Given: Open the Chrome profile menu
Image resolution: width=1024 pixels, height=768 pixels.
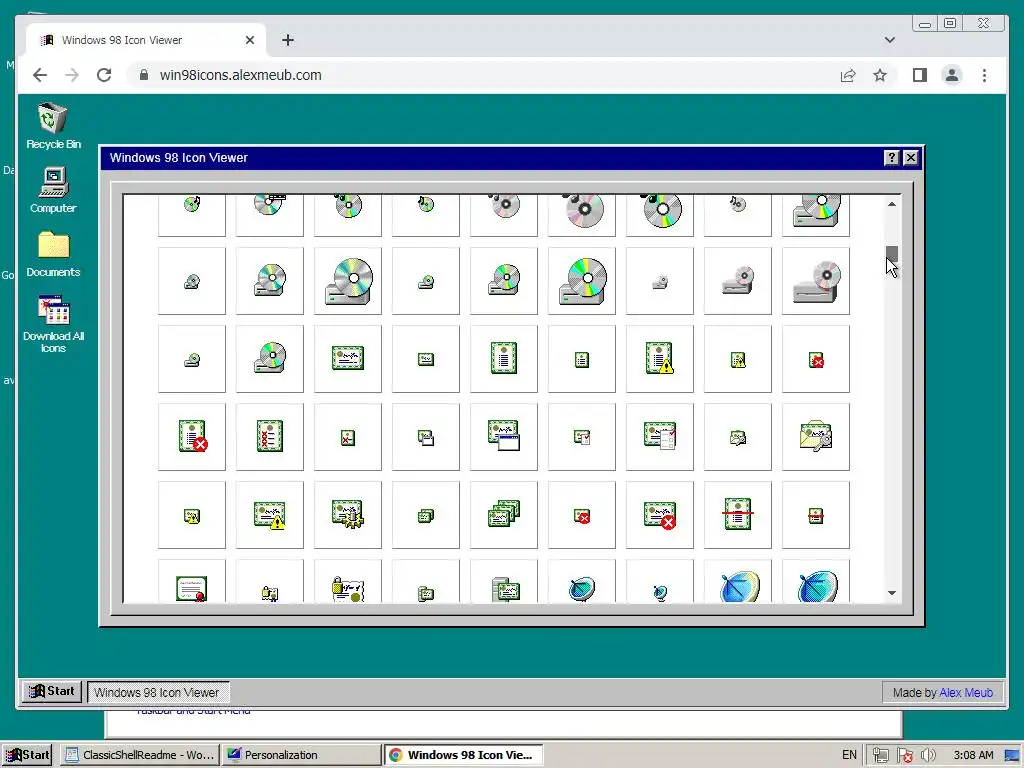Looking at the screenshot, I should tap(952, 75).
